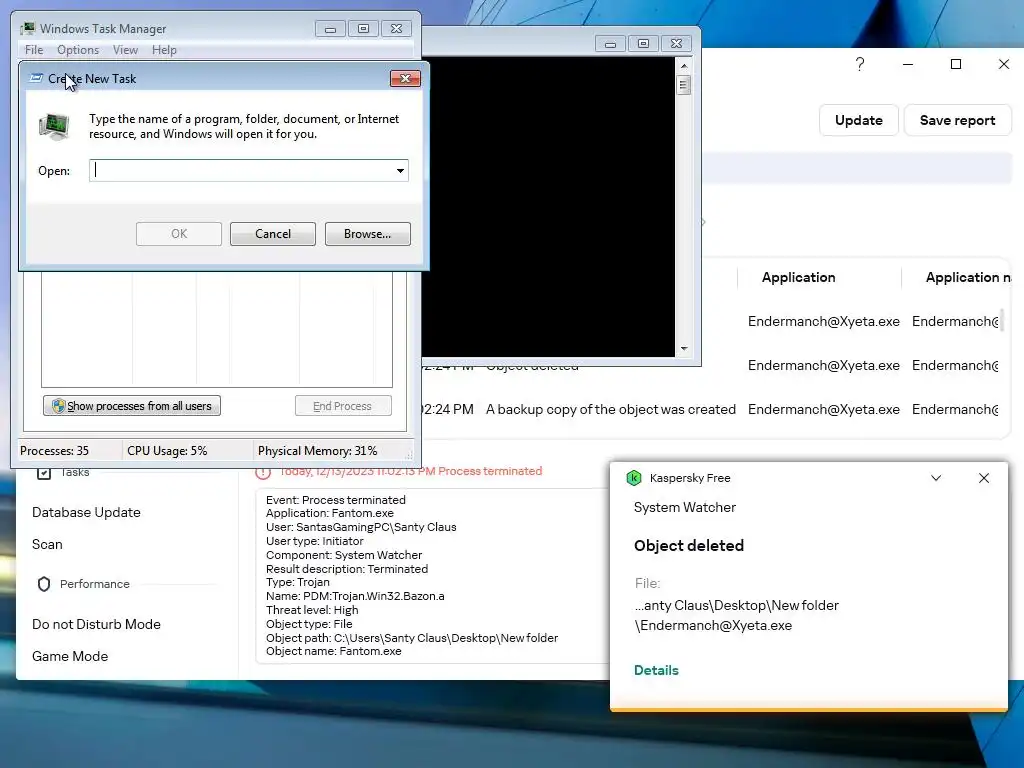
Task: Click 'Threat level: High' detail line
Action: point(312,610)
